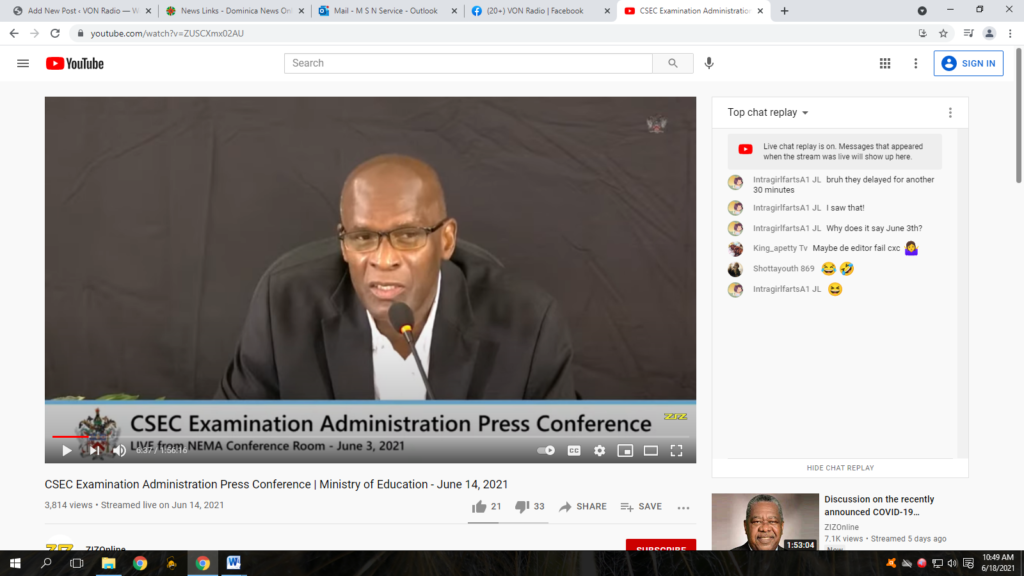Image resolution: width=1024 pixels, height=576 pixels.
Task: Toggle the autoplay switch in player
Action: click(x=546, y=451)
